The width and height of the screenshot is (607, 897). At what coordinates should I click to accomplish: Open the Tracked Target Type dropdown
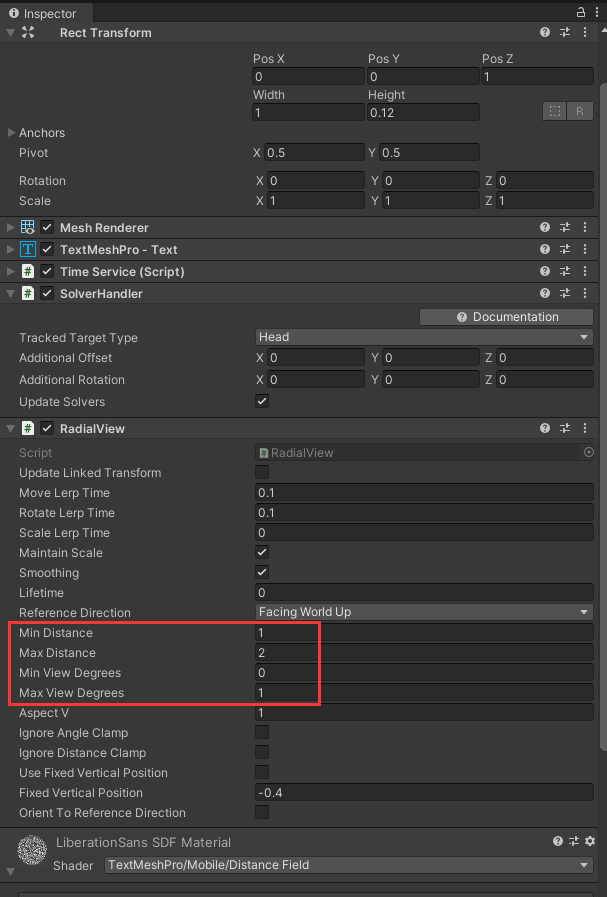tap(424, 338)
